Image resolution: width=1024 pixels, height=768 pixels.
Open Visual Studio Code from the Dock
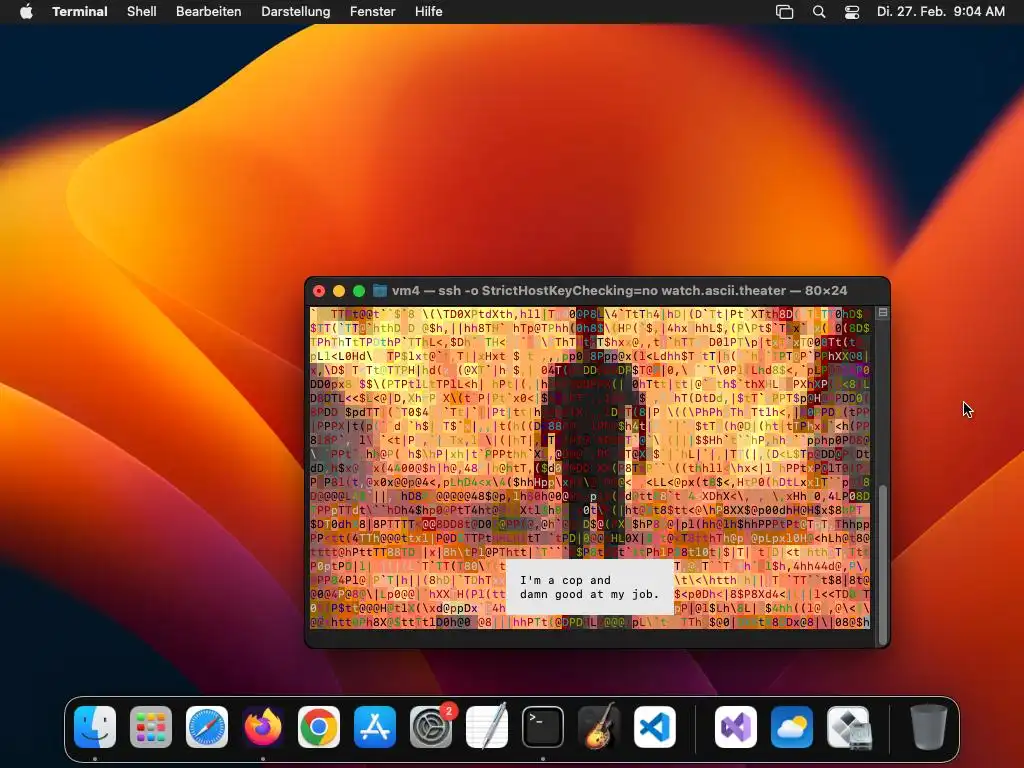(x=654, y=727)
